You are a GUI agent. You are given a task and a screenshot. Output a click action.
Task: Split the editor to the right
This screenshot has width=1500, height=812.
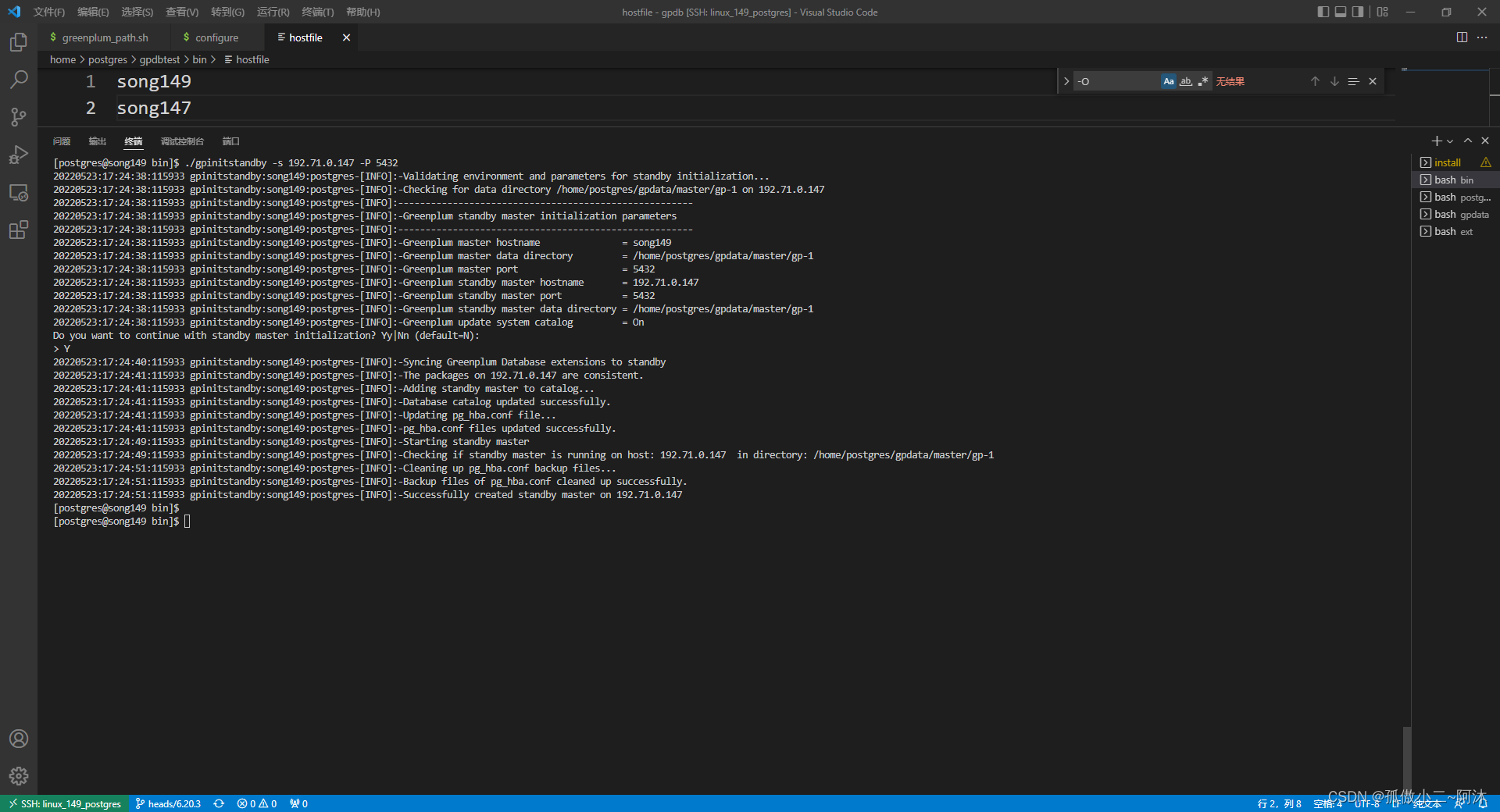(1462, 37)
